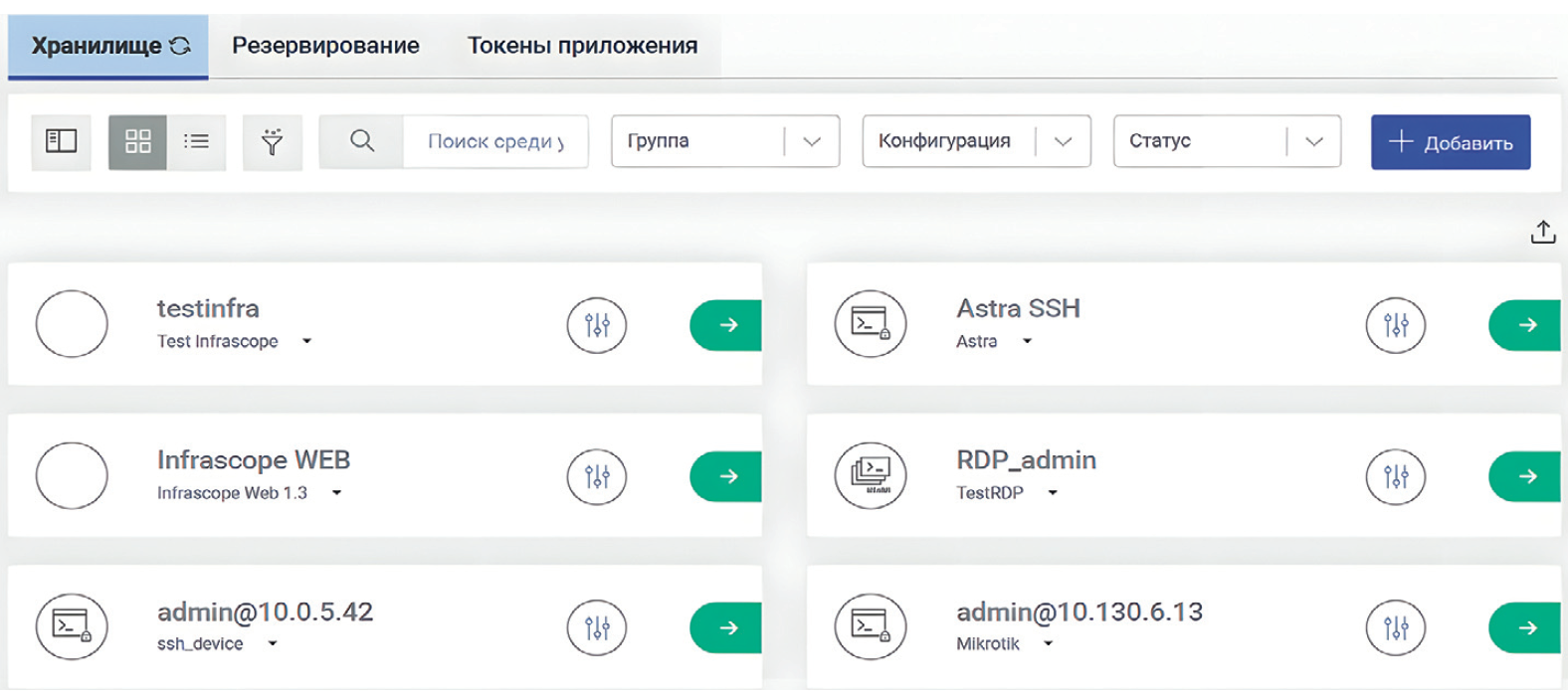This screenshot has width=1568, height=697.
Task: Toggle the sidebar panel layout icon
Action: pos(61,141)
